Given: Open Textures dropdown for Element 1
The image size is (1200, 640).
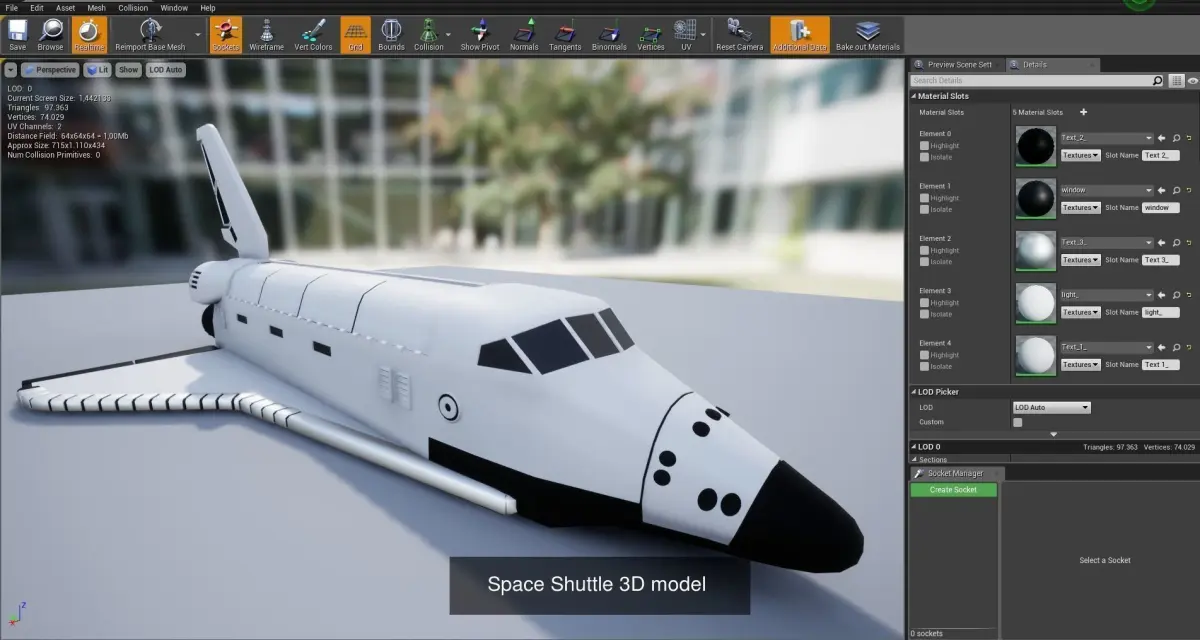Looking at the screenshot, I should [1080, 207].
